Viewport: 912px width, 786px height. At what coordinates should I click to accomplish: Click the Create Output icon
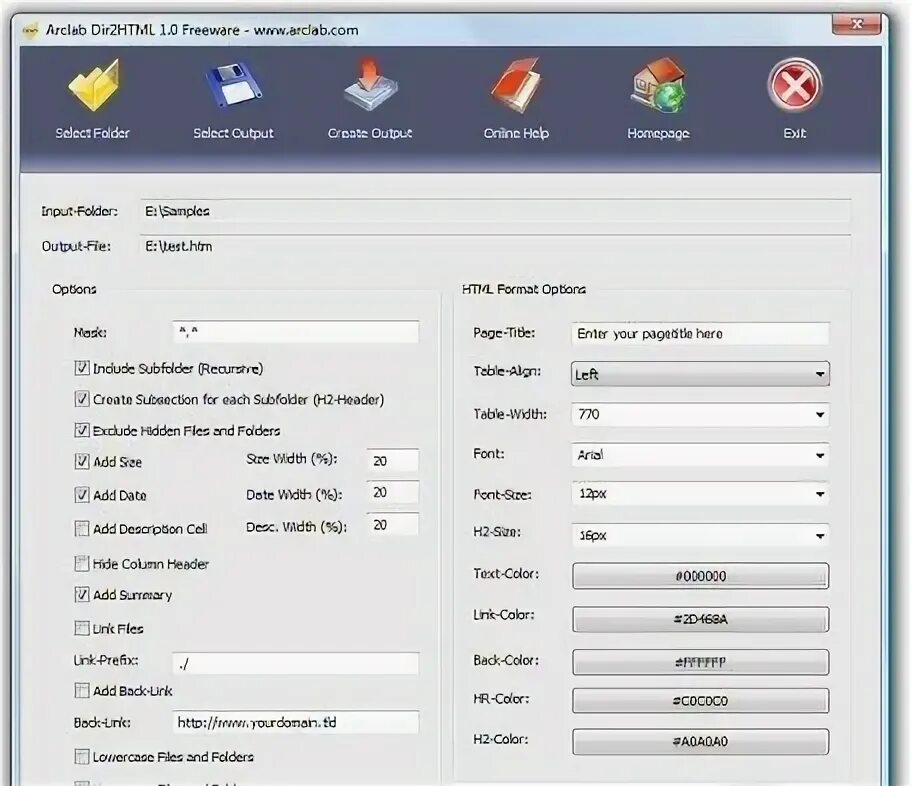tap(370, 84)
